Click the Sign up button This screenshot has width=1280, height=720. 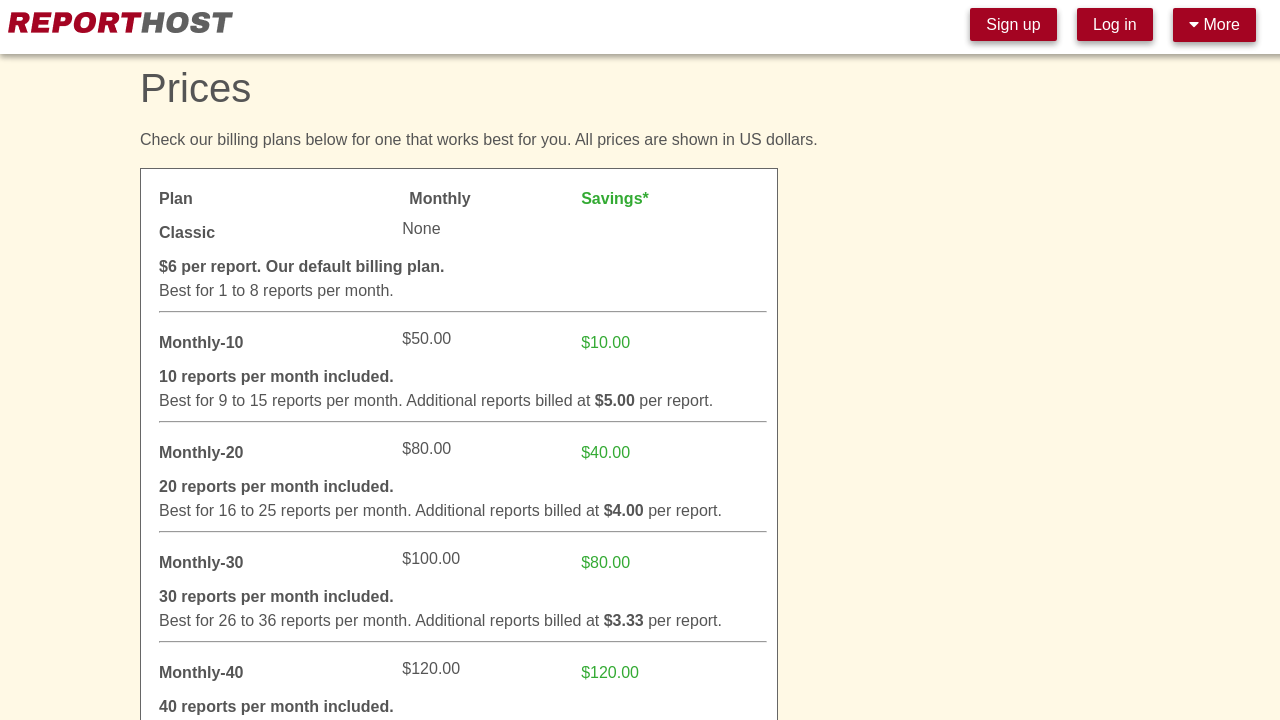pyautogui.click(x=1013, y=25)
